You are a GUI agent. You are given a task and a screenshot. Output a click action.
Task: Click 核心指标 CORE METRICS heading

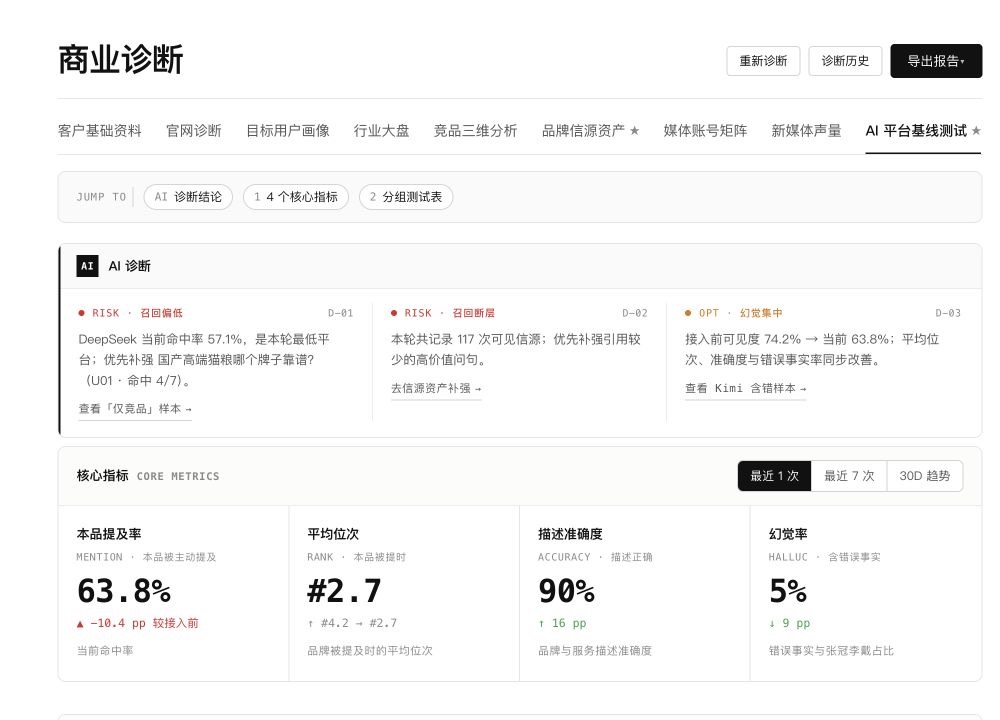coord(148,476)
